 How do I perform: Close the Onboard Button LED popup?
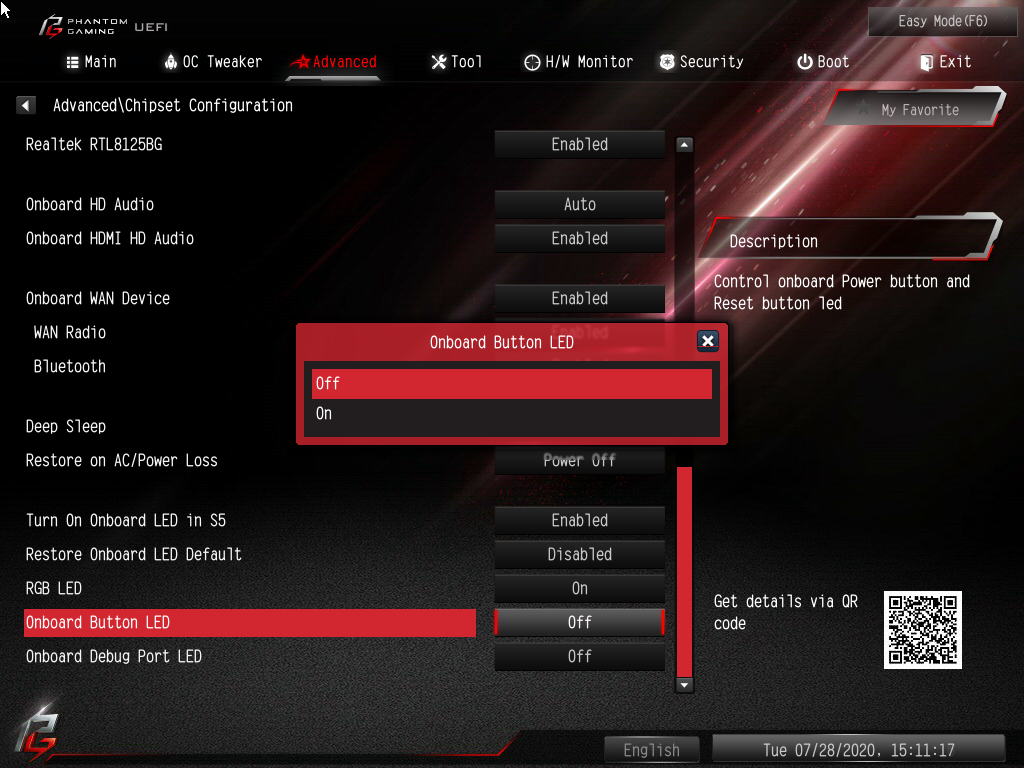pyautogui.click(x=707, y=341)
